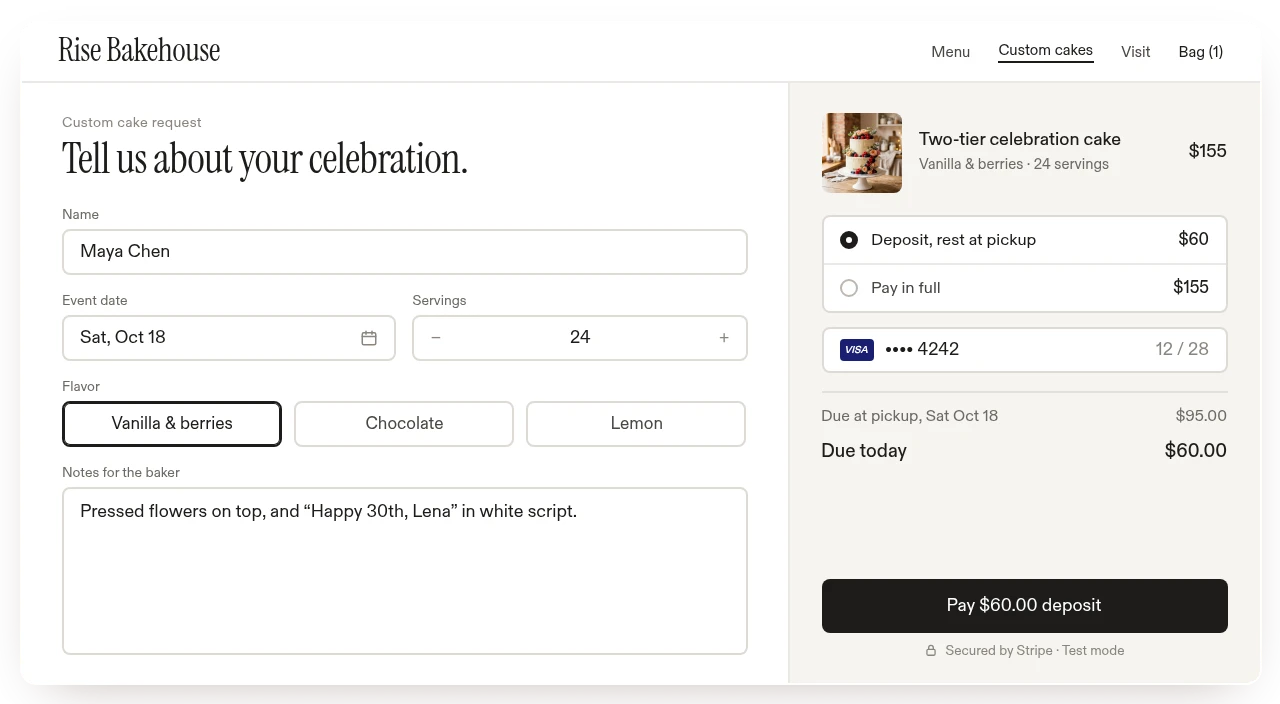Click the Due at pickup, Sat Oct 18 text
The width and height of the screenshot is (1280, 704).
pos(910,416)
